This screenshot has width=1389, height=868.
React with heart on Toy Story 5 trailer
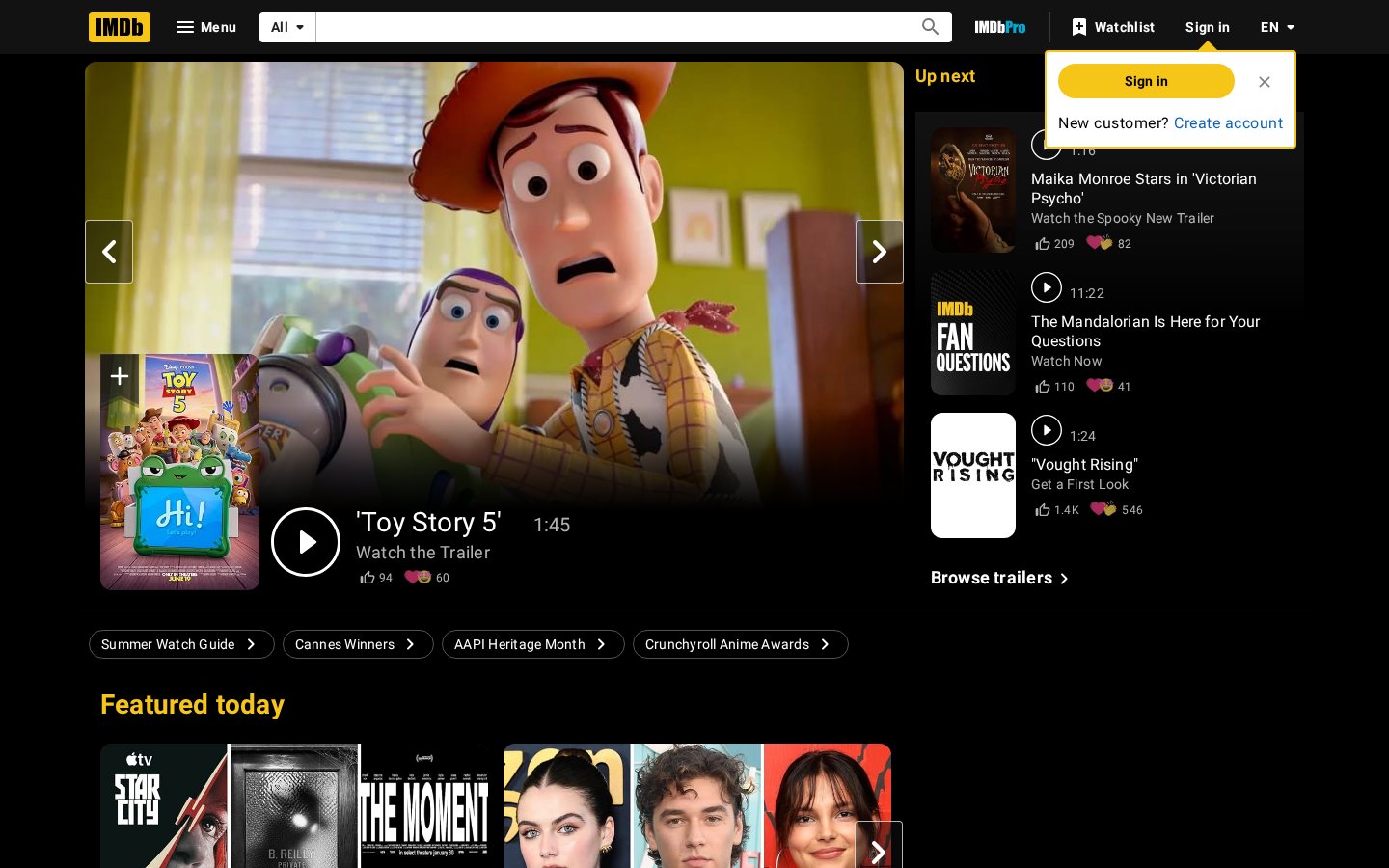426,578
